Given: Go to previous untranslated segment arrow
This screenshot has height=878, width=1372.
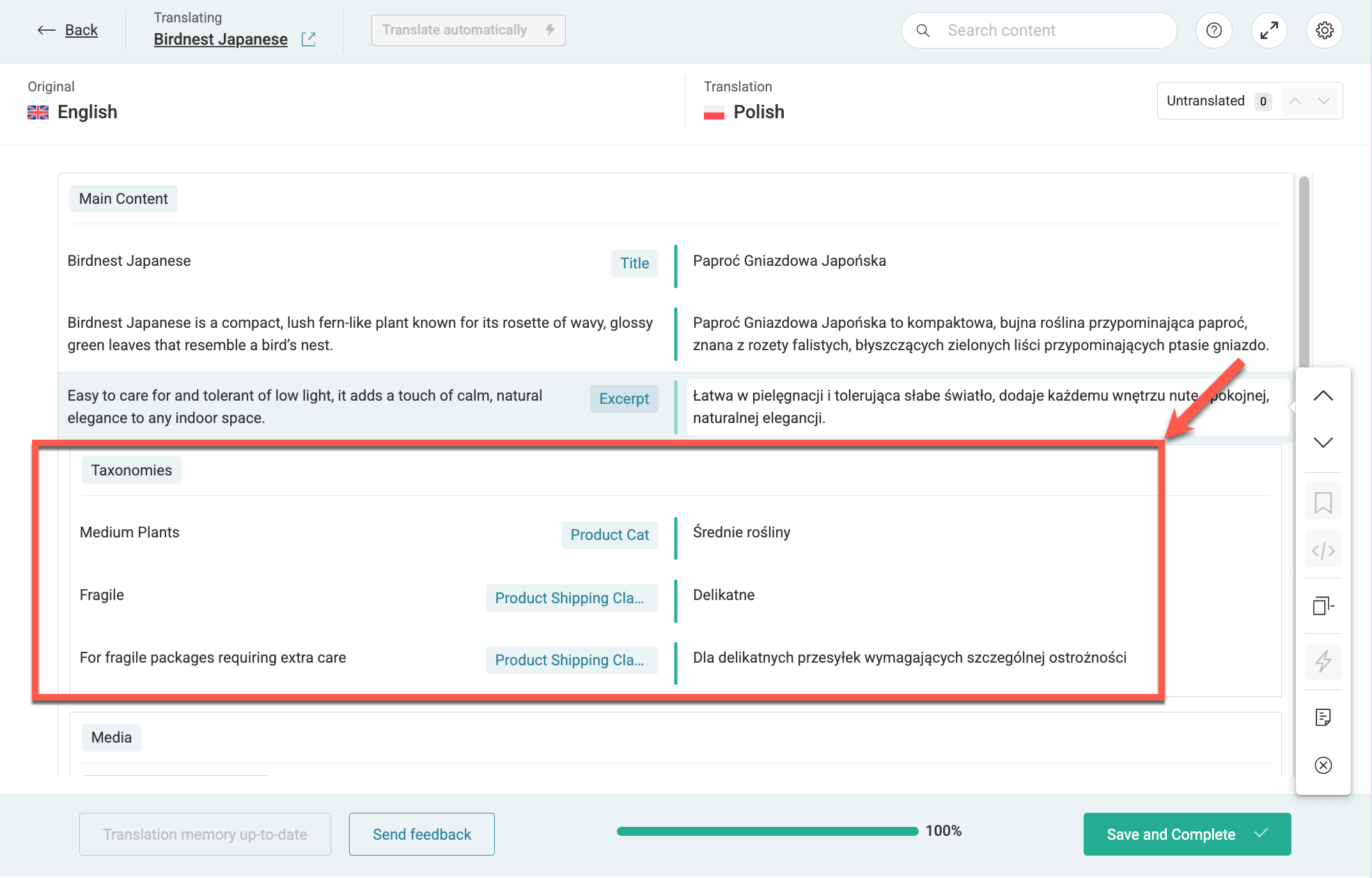Looking at the screenshot, I should point(1295,101).
